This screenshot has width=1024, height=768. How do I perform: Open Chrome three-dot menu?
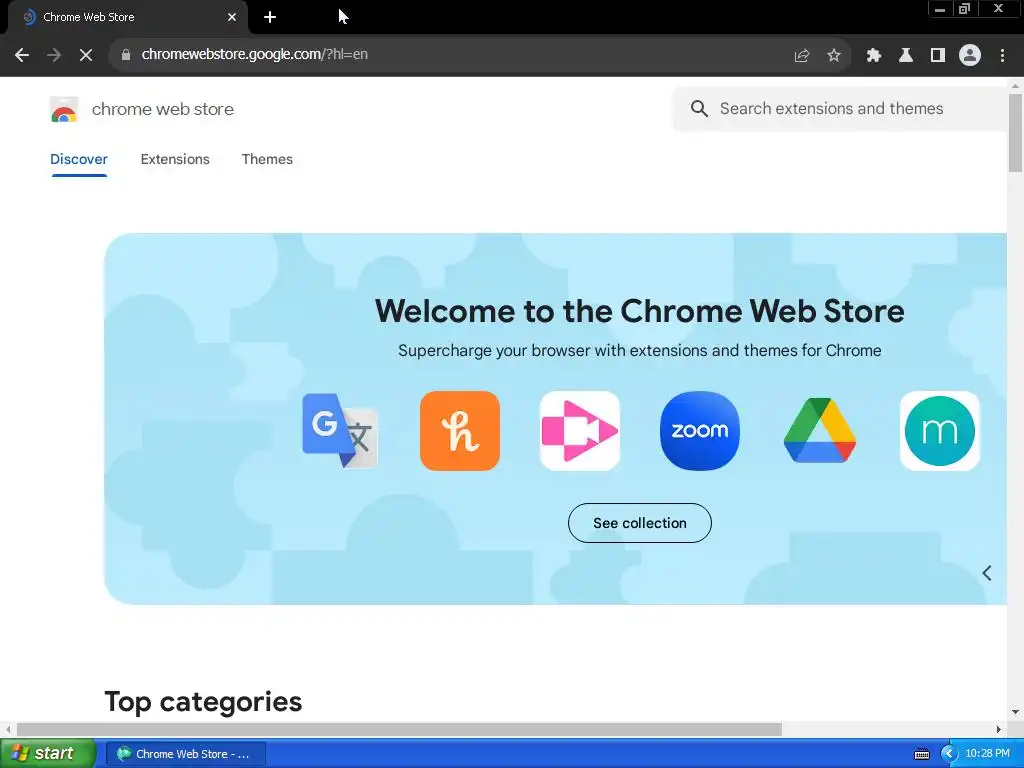[x=1002, y=56]
